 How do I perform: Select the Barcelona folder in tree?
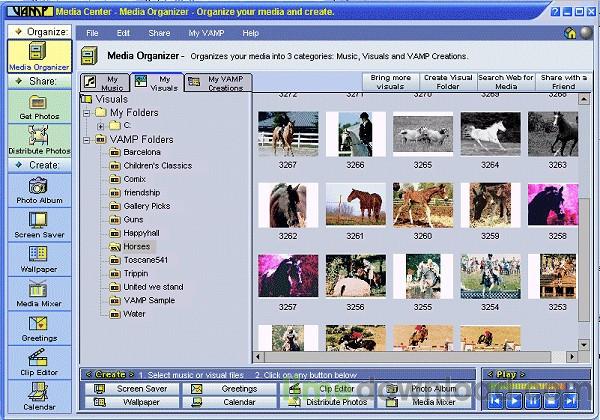pos(141,152)
